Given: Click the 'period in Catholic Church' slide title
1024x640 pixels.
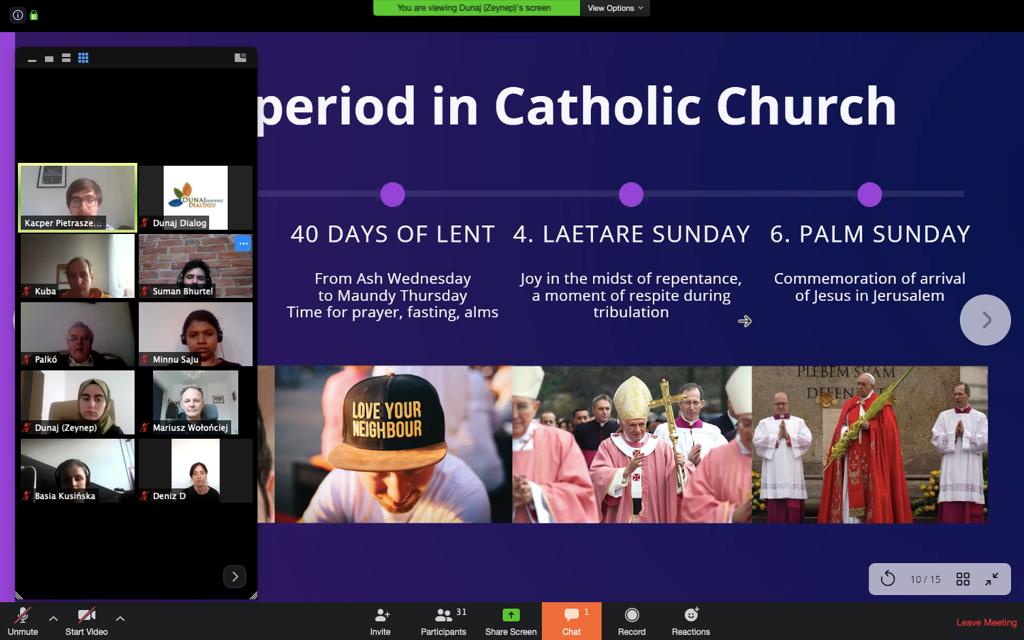Looking at the screenshot, I should tap(576, 106).
